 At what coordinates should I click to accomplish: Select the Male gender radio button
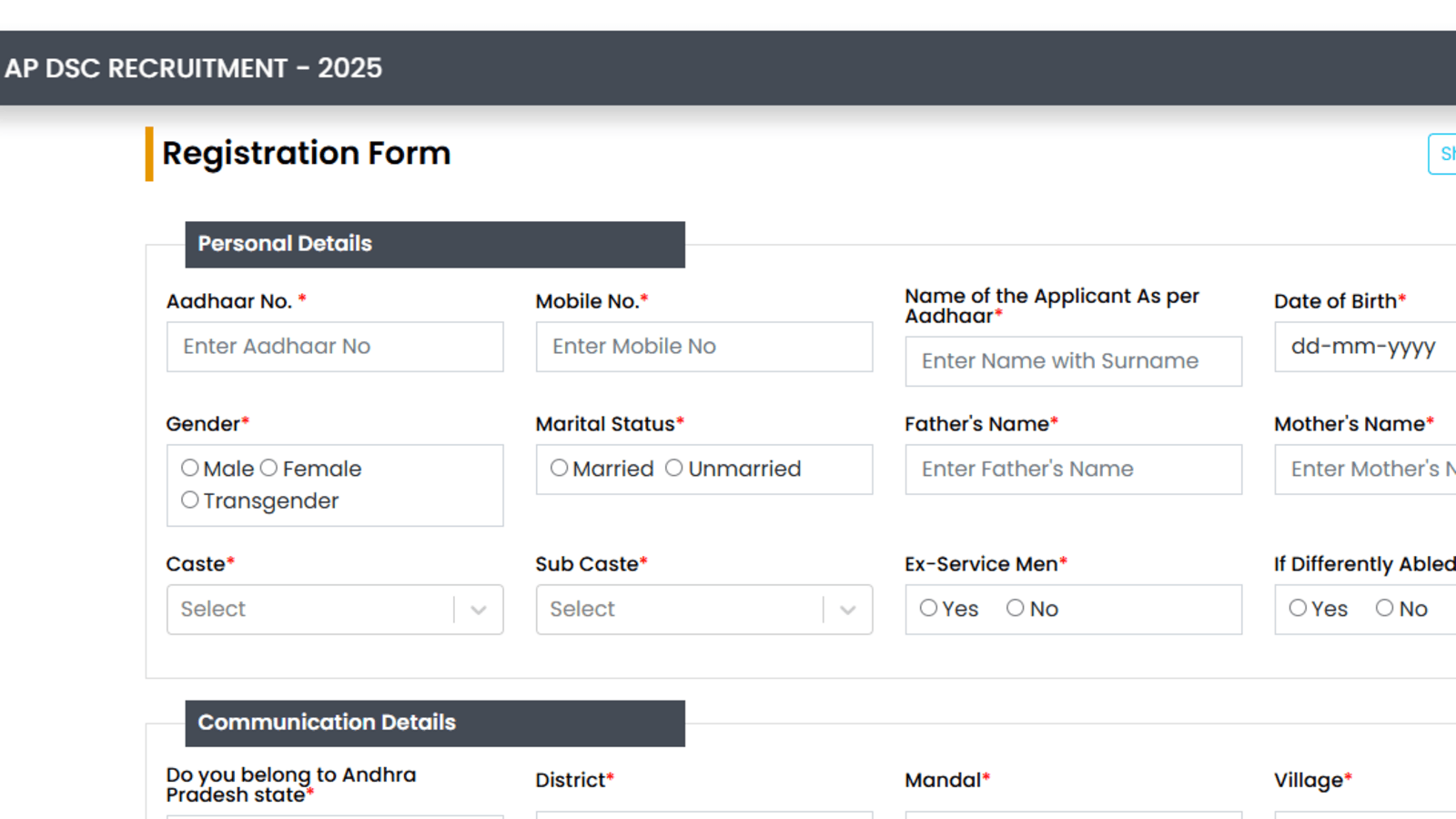coord(189,468)
